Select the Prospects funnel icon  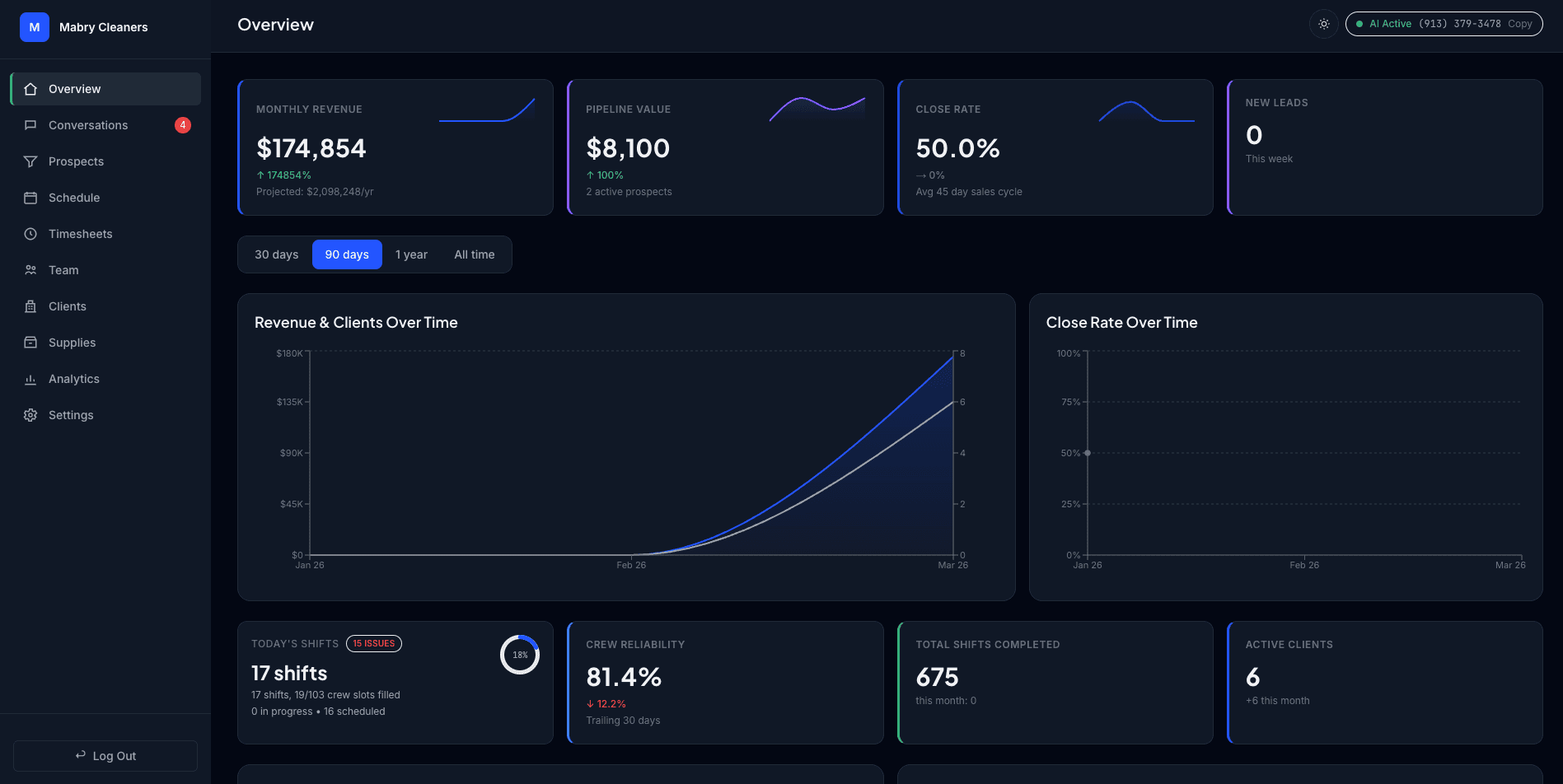[x=30, y=161]
